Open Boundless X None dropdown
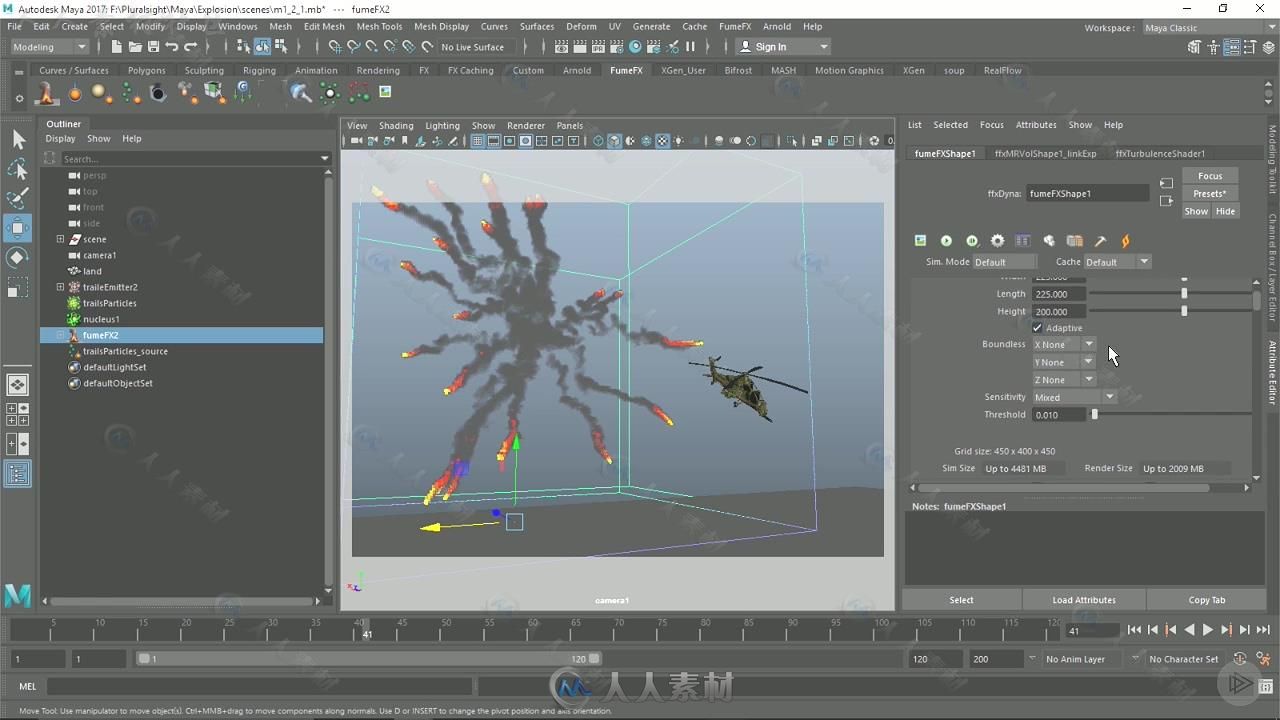 (1064, 345)
